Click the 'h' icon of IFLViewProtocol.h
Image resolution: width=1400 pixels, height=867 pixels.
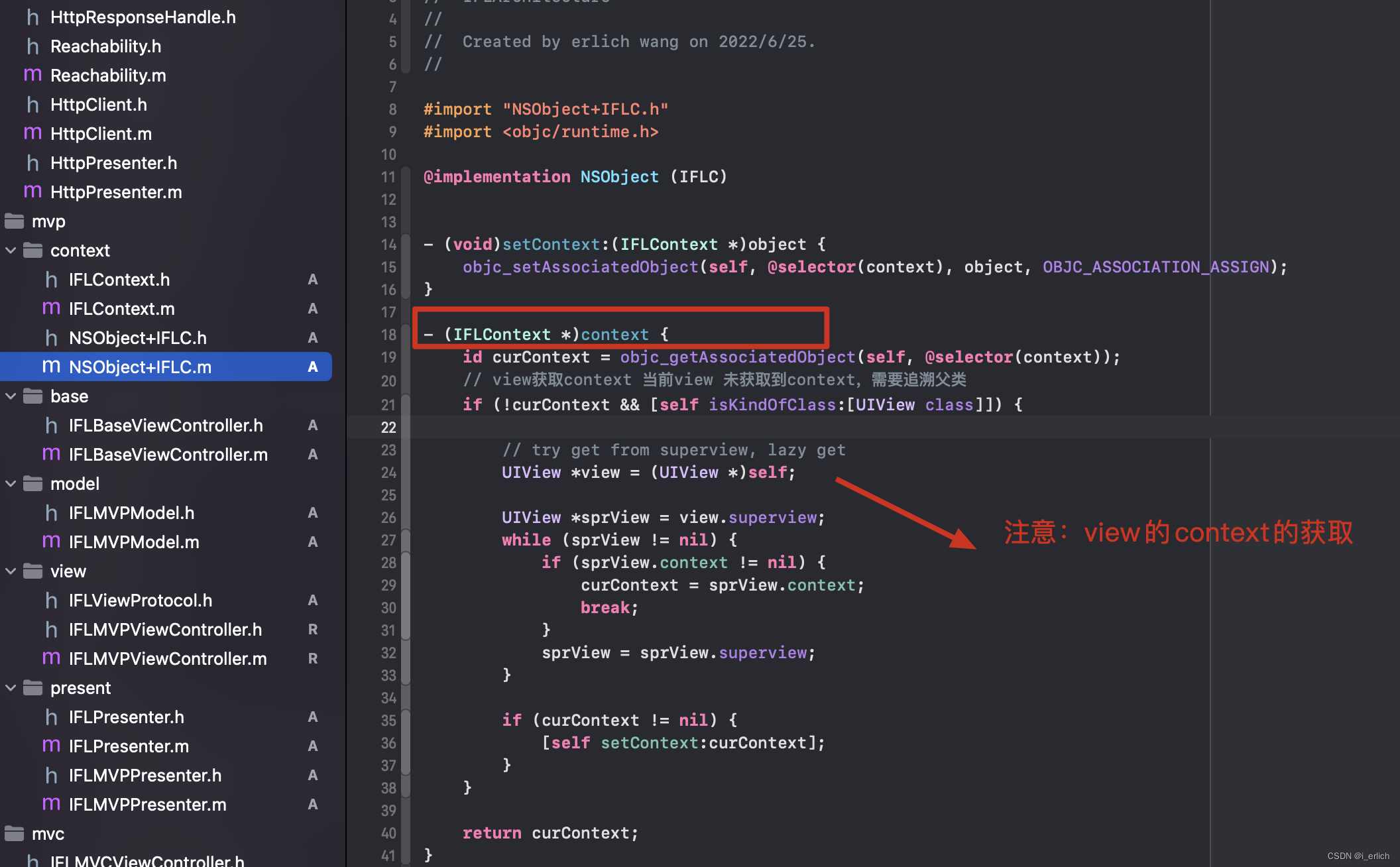tap(51, 600)
